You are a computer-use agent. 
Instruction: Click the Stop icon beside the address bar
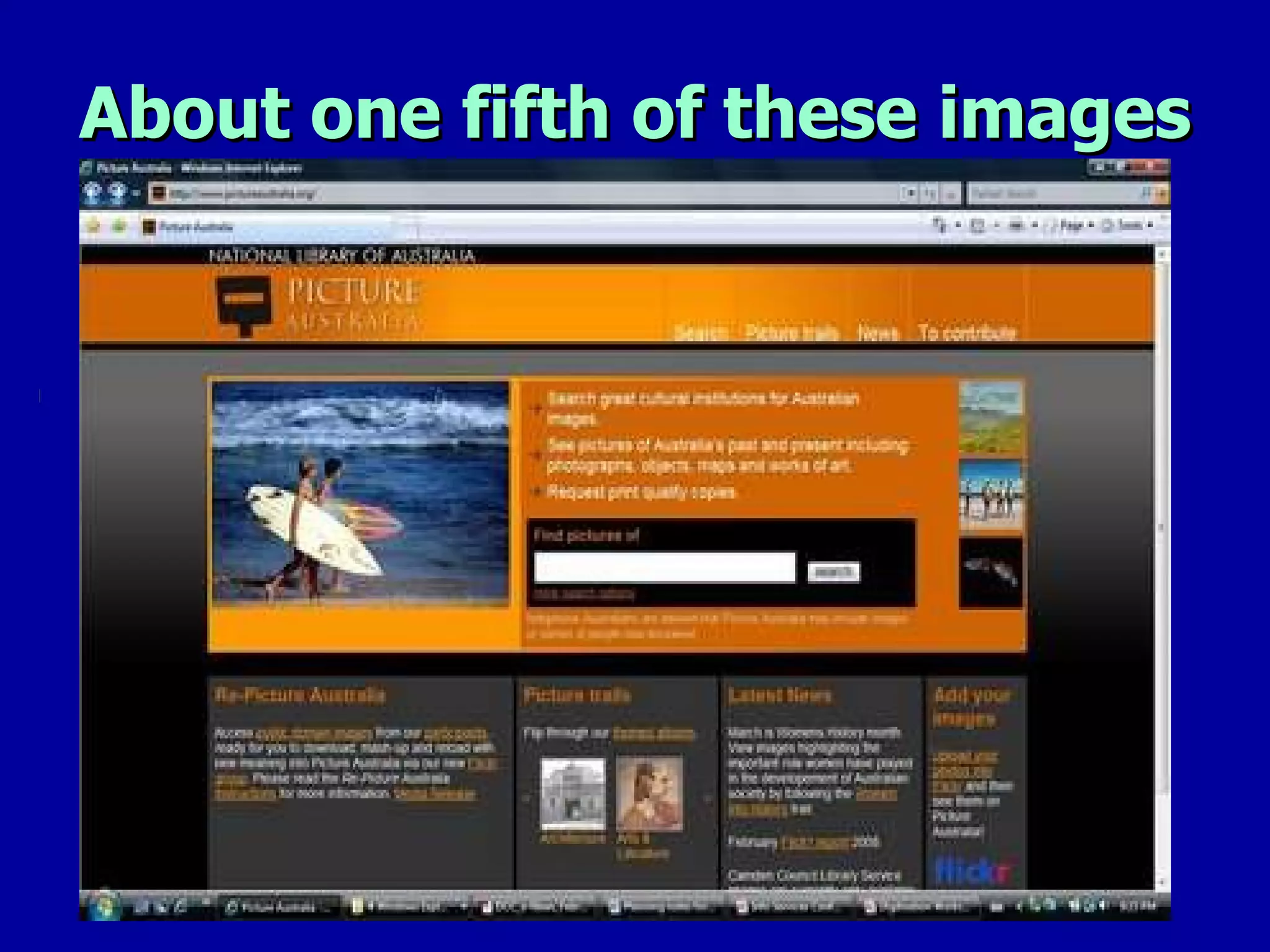tap(951, 195)
